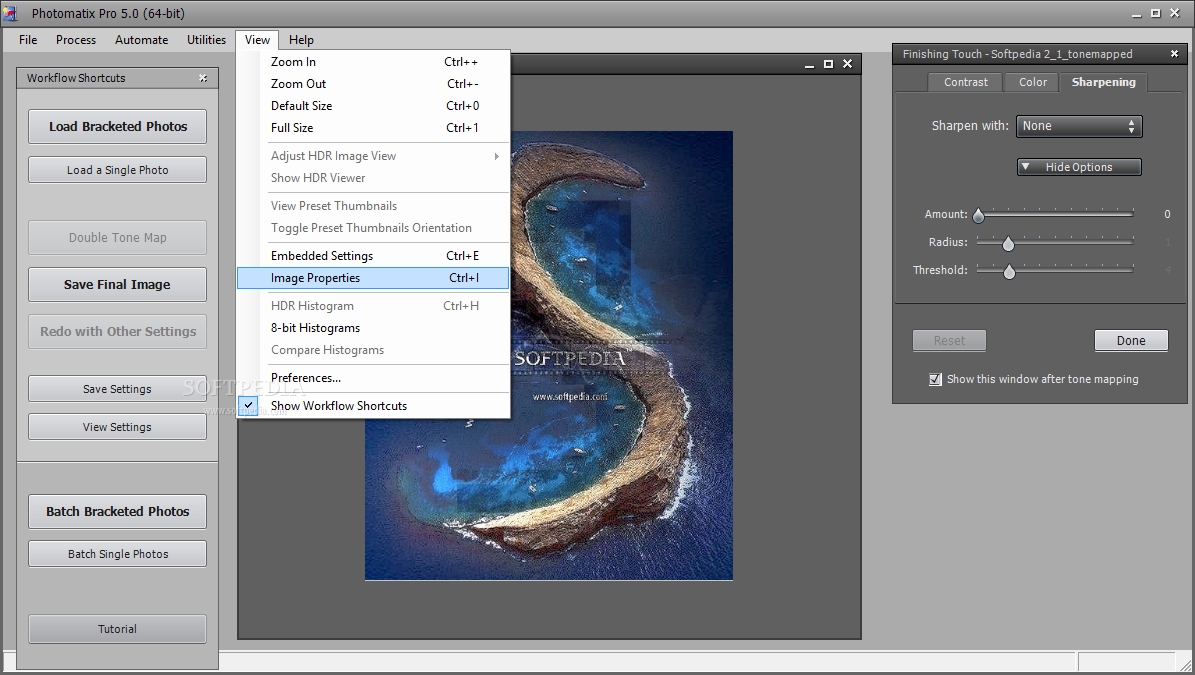1195x675 pixels.
Task: Open the Utilities menu
Action: 207,40
